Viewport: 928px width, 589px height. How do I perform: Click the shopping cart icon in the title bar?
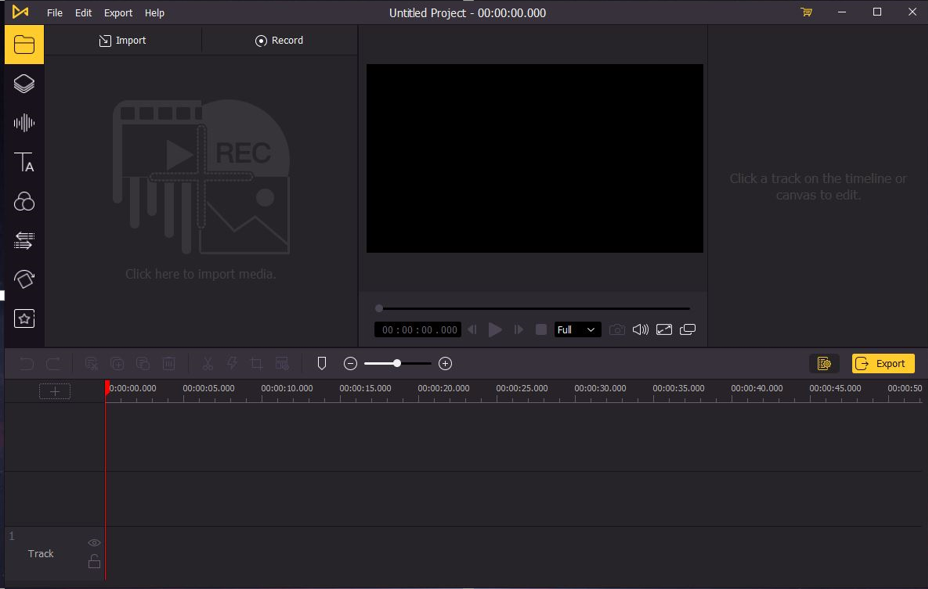pyautogui.click(x=806, y=12)
